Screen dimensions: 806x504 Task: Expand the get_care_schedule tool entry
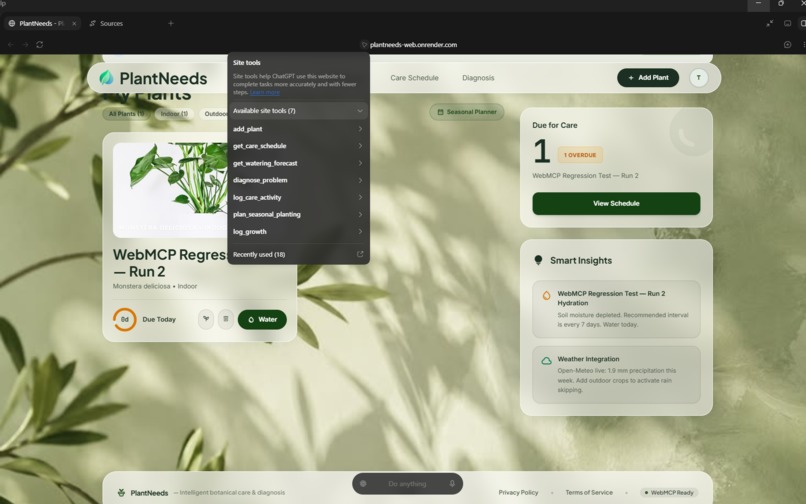(x=298, y=146)
